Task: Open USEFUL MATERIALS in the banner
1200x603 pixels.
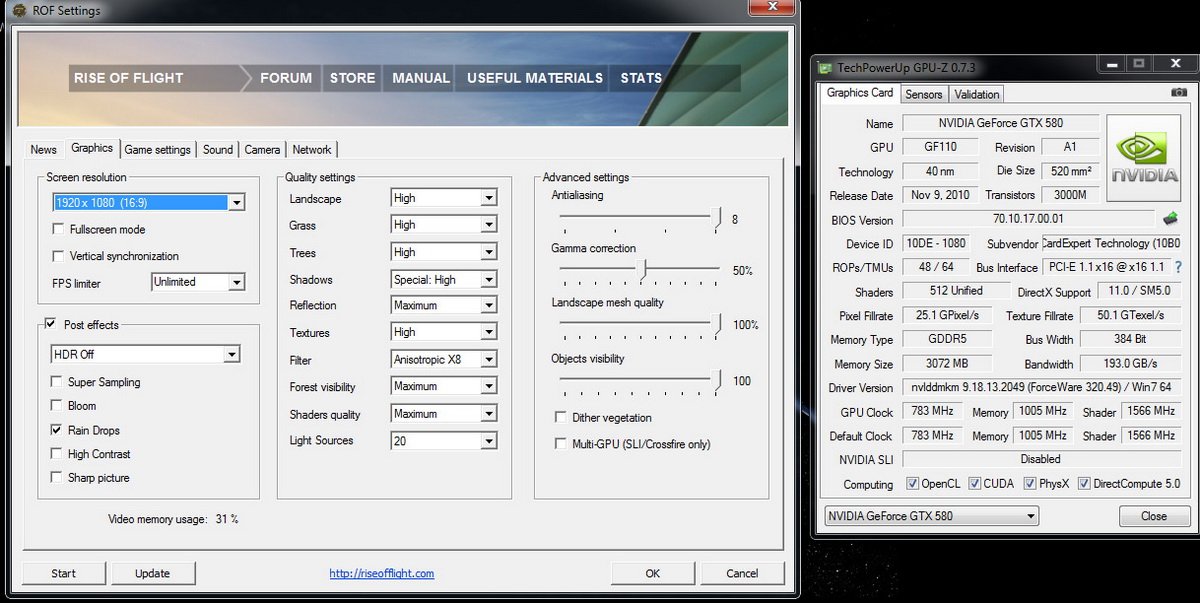Action: [535, 78]
